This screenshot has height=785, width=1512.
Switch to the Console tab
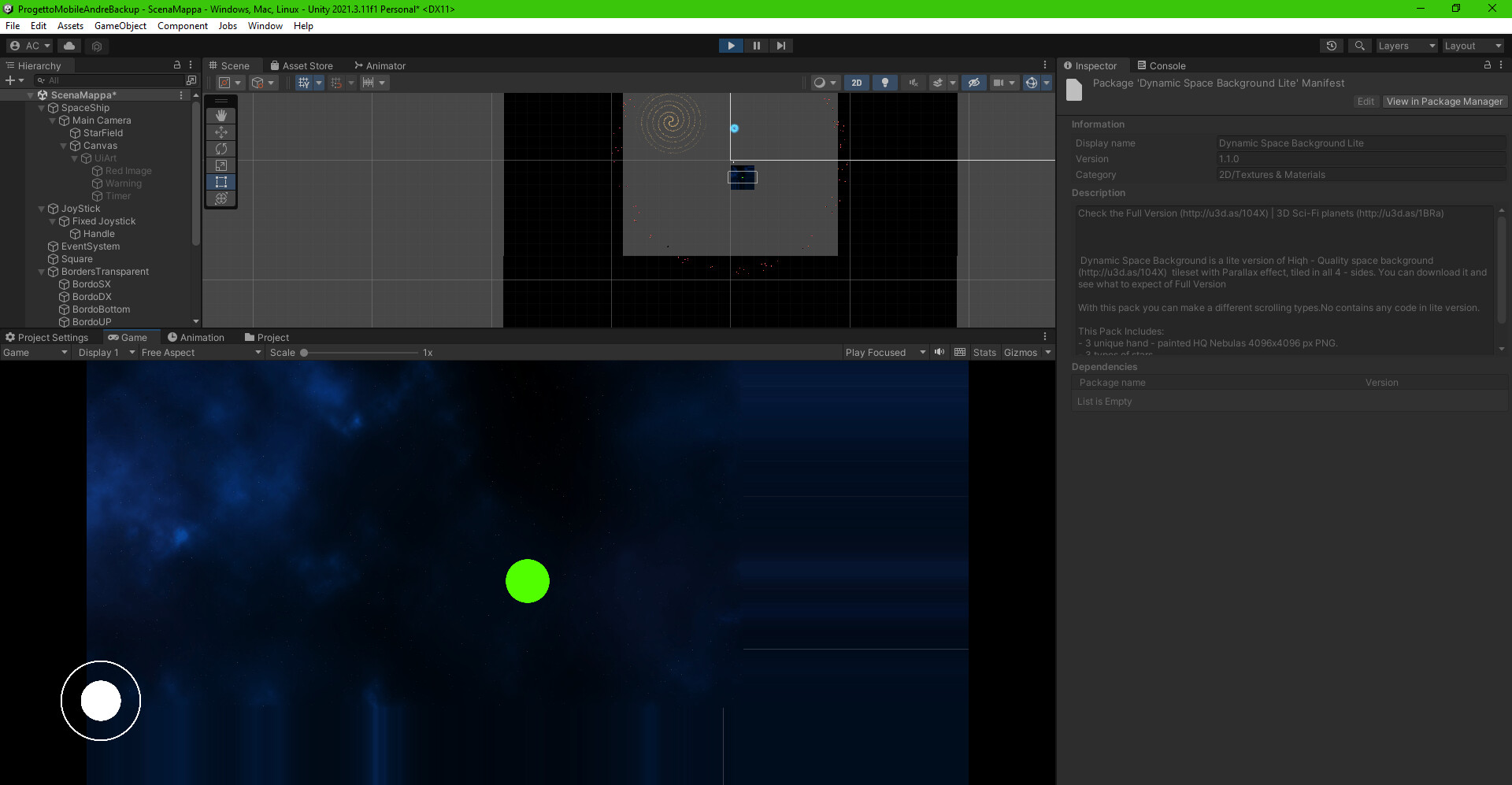[1163, 65]
